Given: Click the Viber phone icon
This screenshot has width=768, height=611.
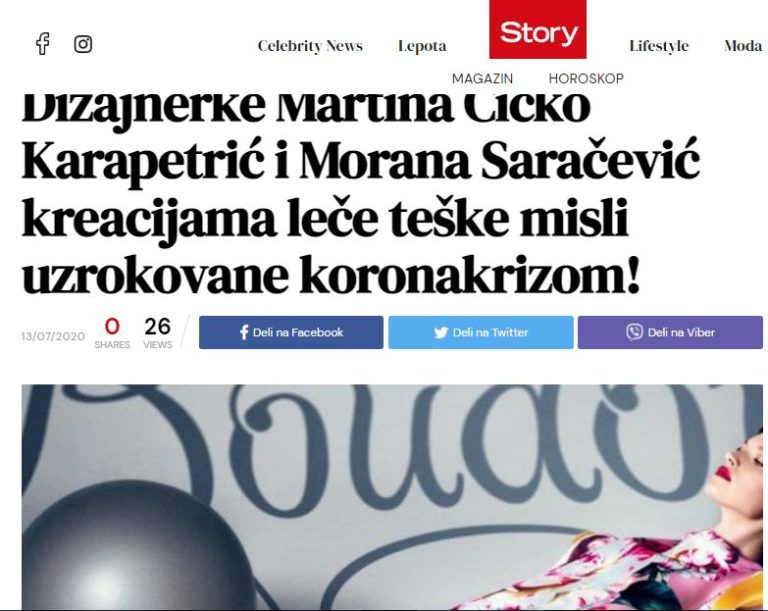Looking at the screenshot, I should pyautogui.click(x=634, y=332).
